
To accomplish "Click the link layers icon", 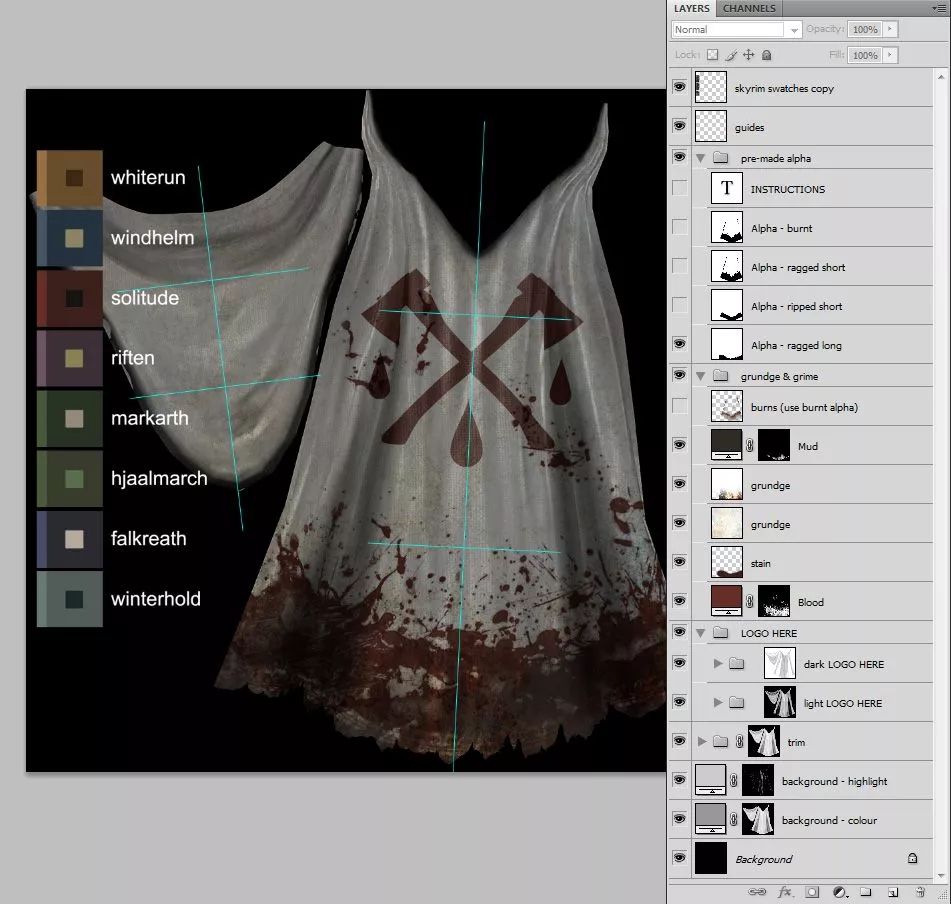I will [x=756, y=891].
